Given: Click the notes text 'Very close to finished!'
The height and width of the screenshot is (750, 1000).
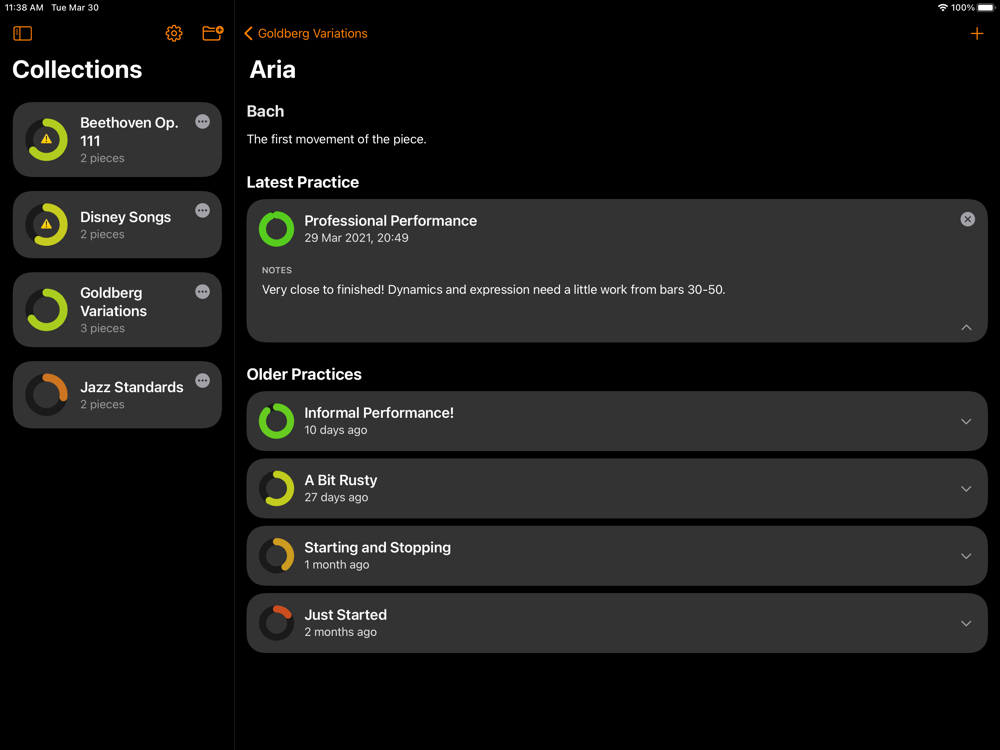Looking at the screenshot, I should (x=323, y=290).
